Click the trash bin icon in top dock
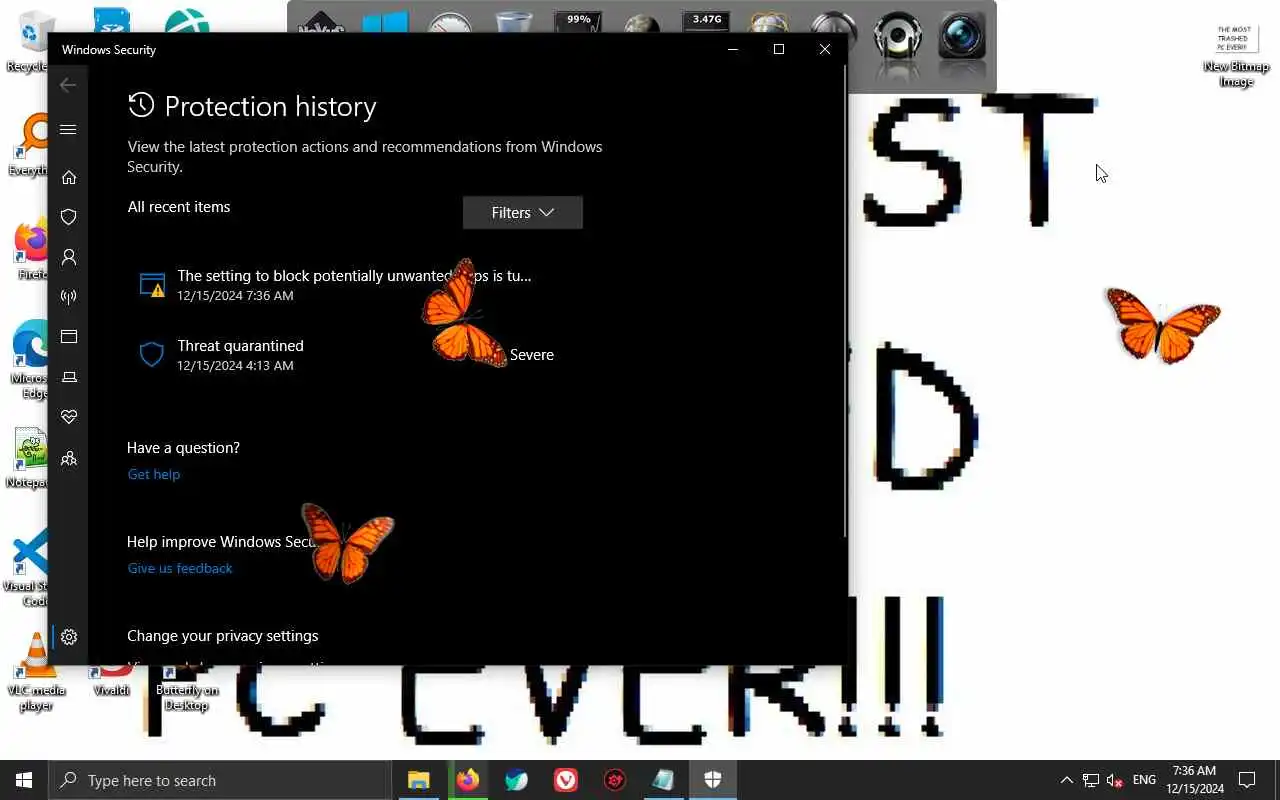The width and height of the screenshot is (1280, 800). 514,24
